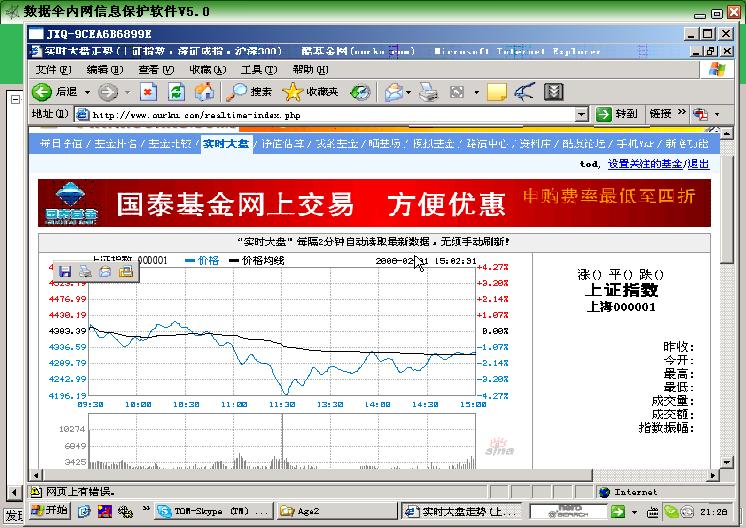Click the 实时大盘走势 taskbar button
This screenshot has width=746, height=528.
pyautogui.click(x=461, y=511)
